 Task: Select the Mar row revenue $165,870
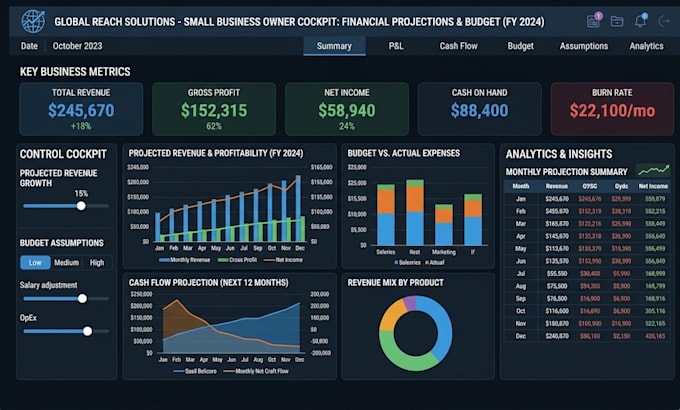pos(557,224)
